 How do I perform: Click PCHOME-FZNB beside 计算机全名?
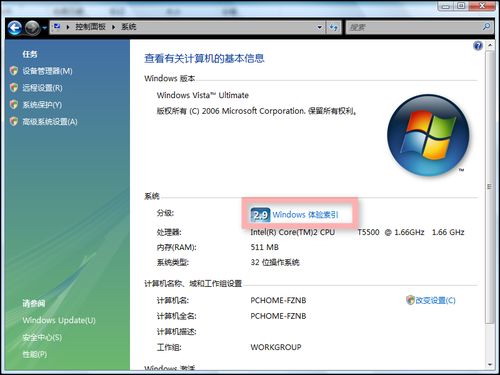pyautogui.click(x=278, y=316)
